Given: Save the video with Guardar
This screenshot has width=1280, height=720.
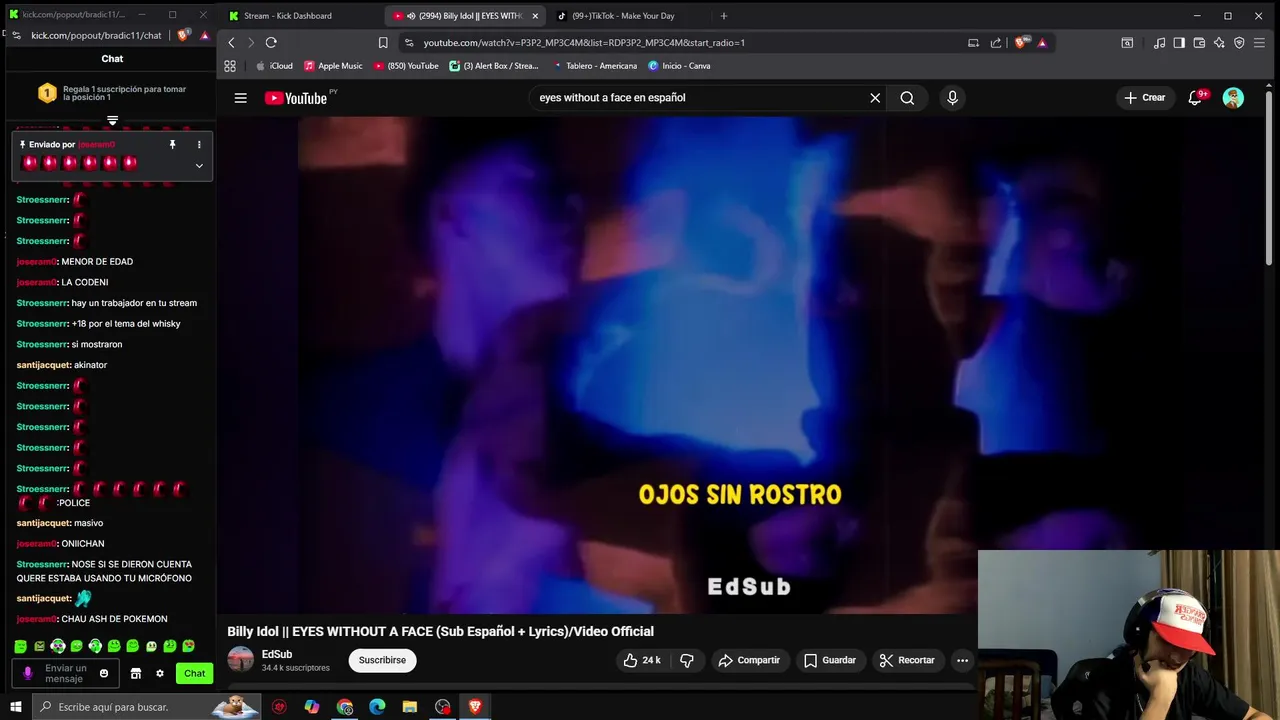Looking at the screenshot, I should 830,660.
